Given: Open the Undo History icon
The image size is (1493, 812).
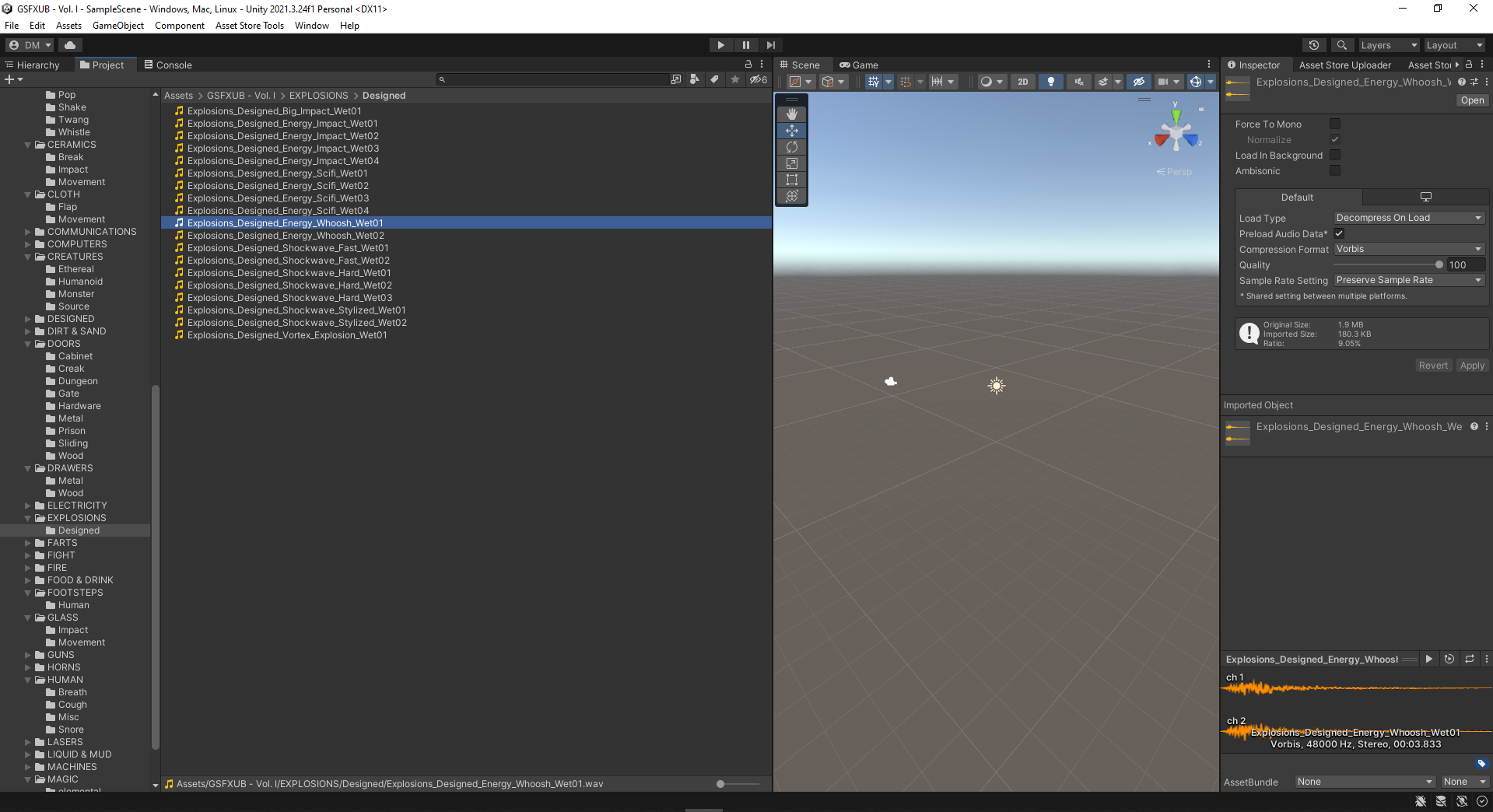Looking at the screenshot, I should click(x=1314, y=45).
